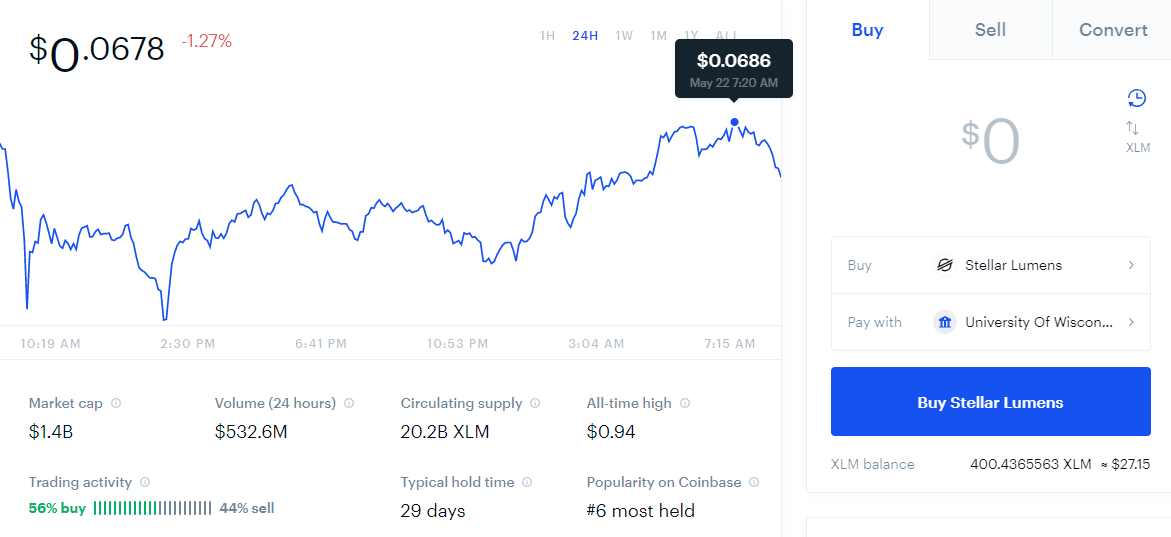The width and height of the screenshot is (1171, 537).
Task: Click the $0 amount input field
Action: pos(990,142)
